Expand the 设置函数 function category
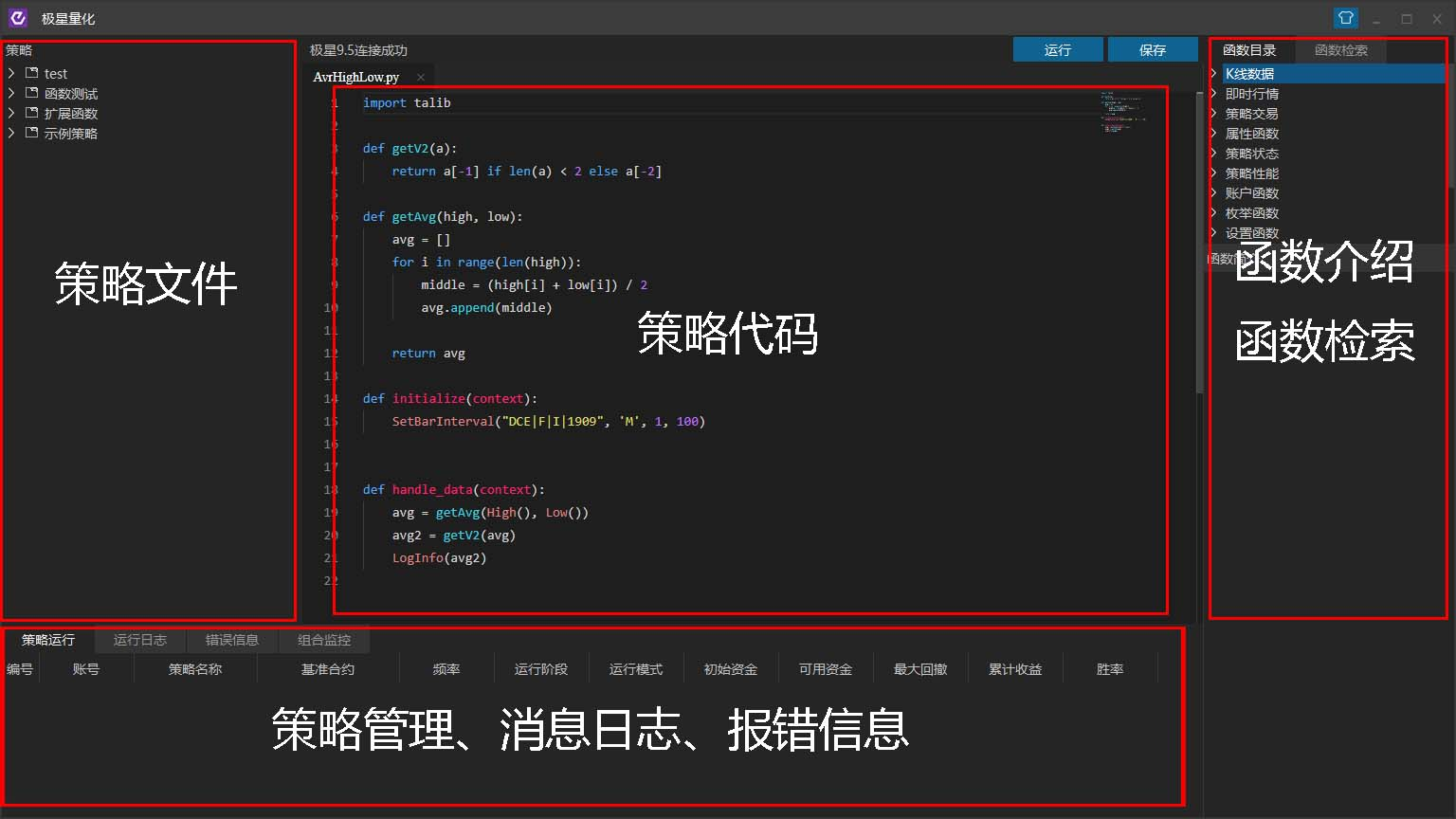1456x819 pixels. pyautogui.click(x=1214, y=232)
